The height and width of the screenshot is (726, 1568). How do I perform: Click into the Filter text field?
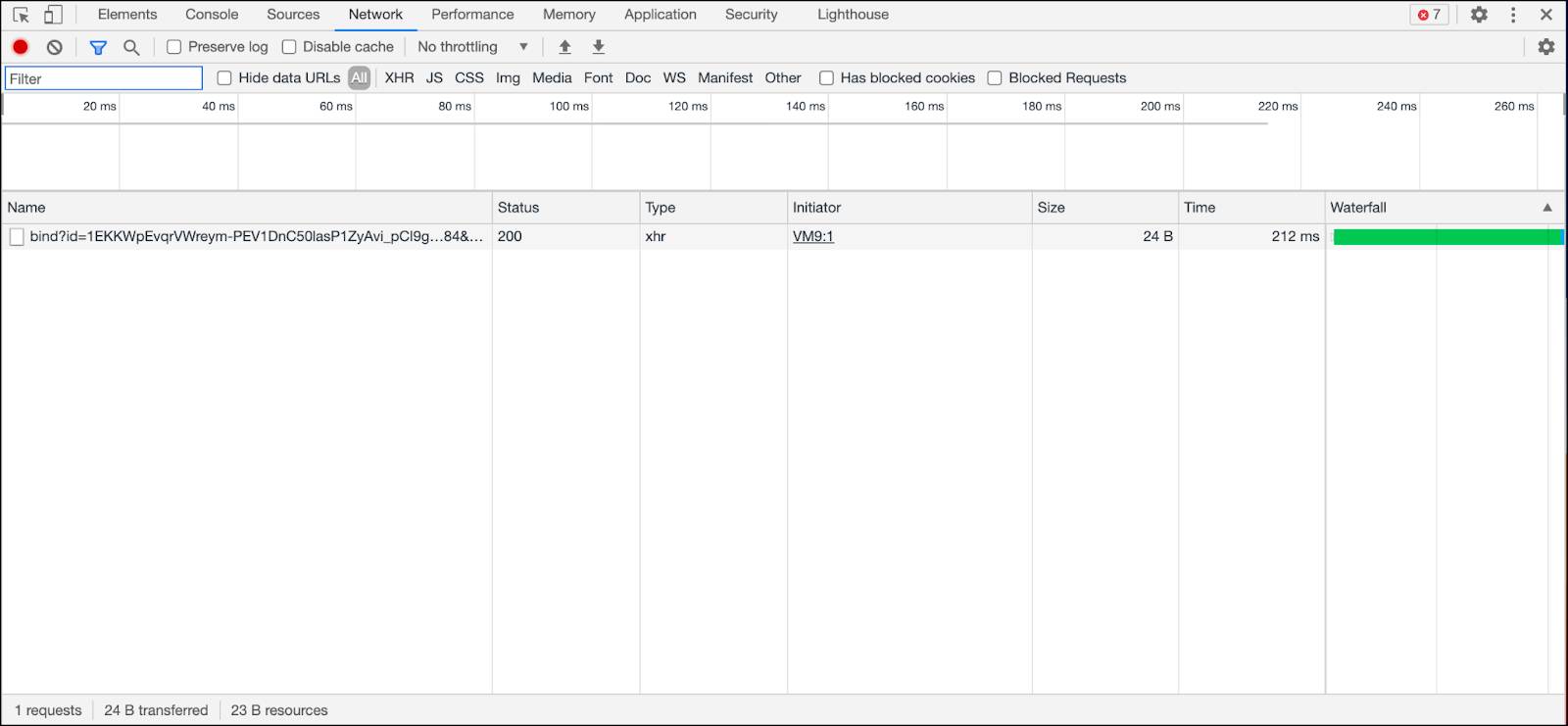click(x=104, y=78)
